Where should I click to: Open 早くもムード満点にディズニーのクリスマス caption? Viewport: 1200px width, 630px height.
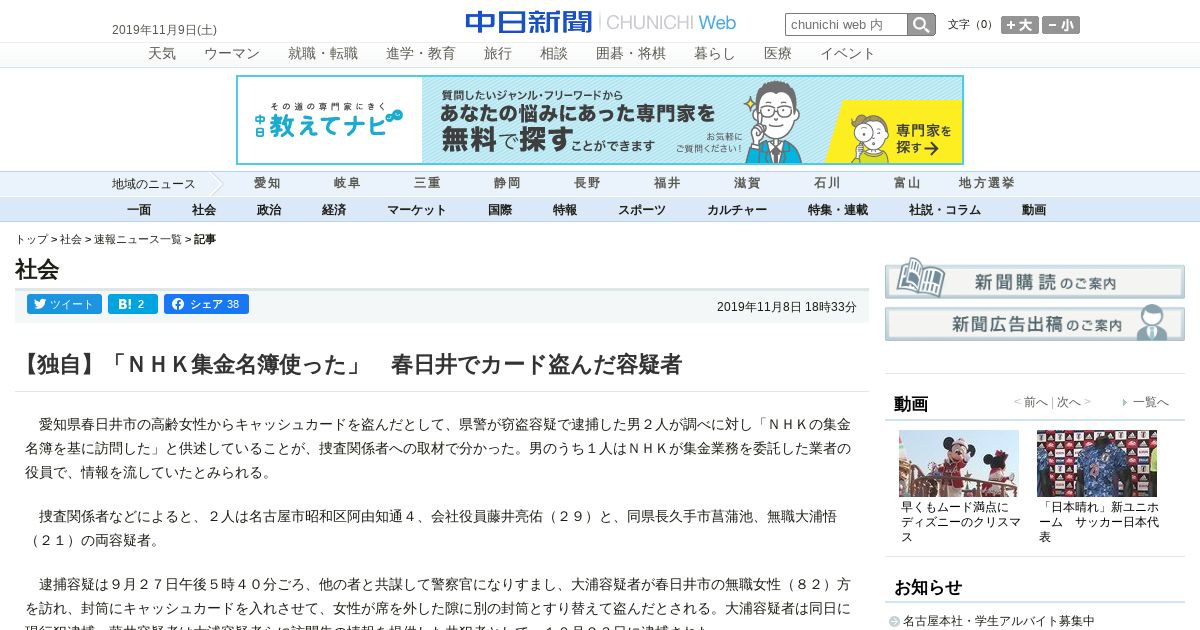tap(961, 522)
